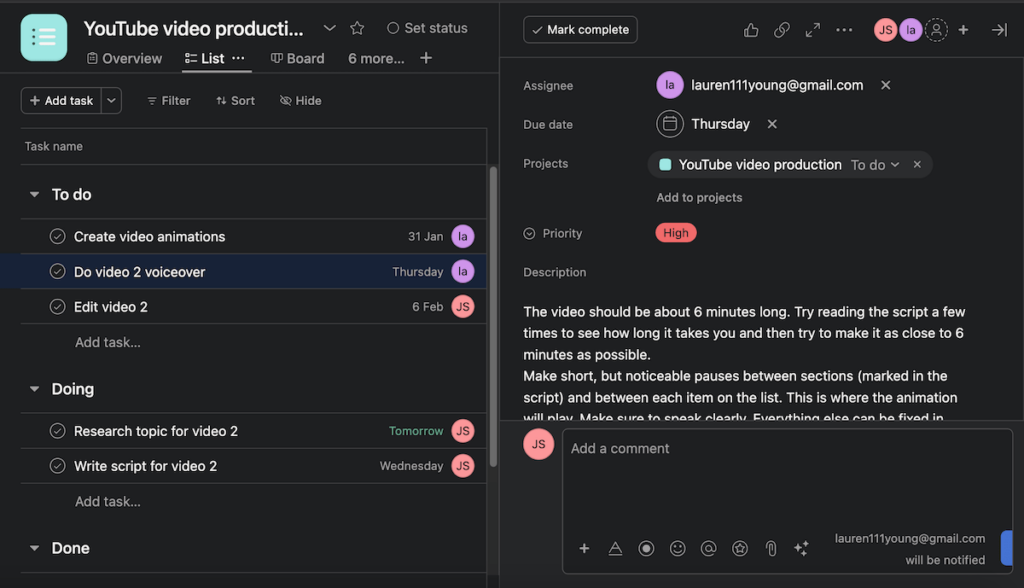Open the Overview tab
The image size is (1024, 588).
pyautogui.click(x=124, y=58)
